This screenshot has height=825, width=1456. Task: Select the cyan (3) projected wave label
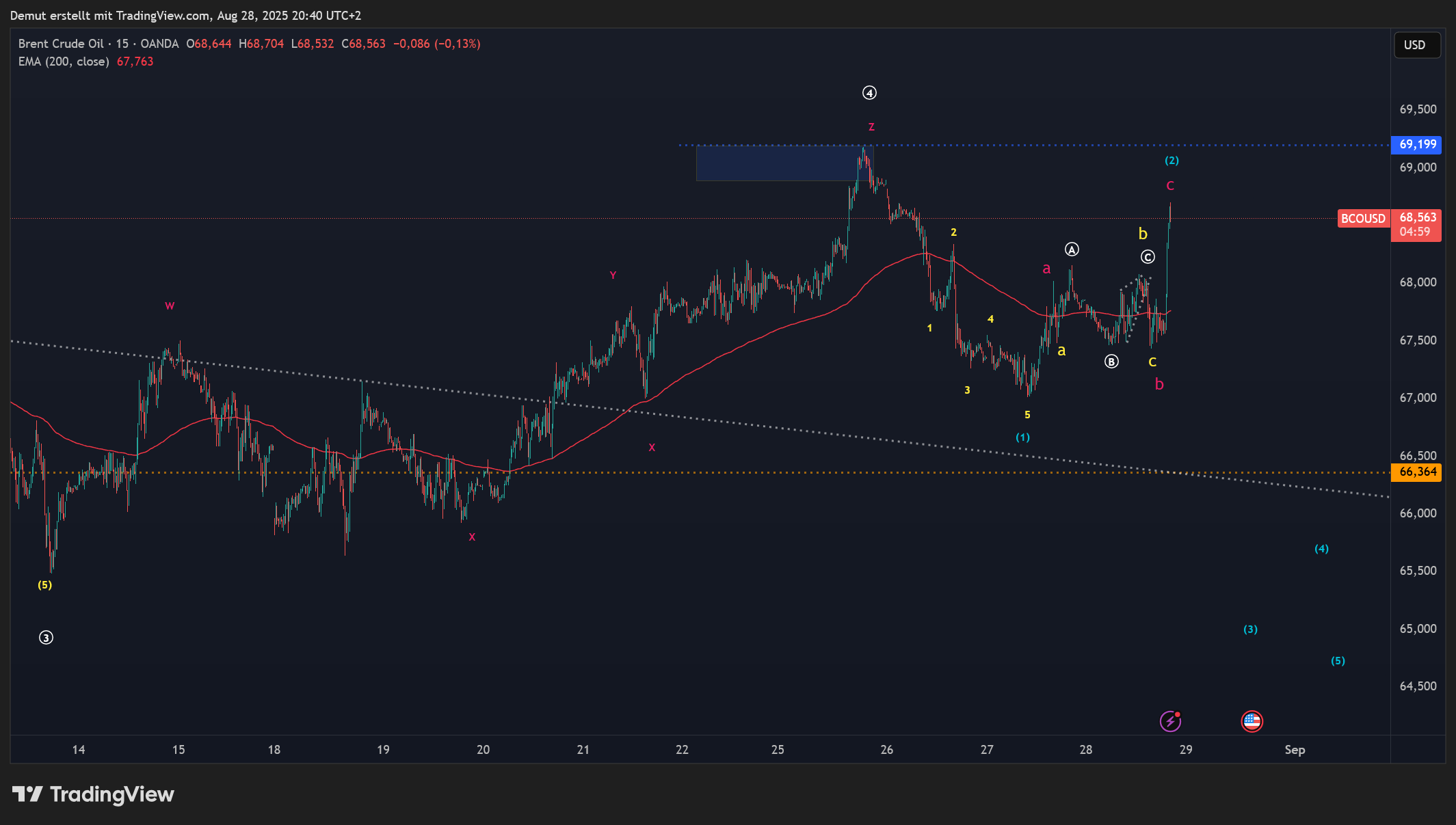coord(1250,630)
